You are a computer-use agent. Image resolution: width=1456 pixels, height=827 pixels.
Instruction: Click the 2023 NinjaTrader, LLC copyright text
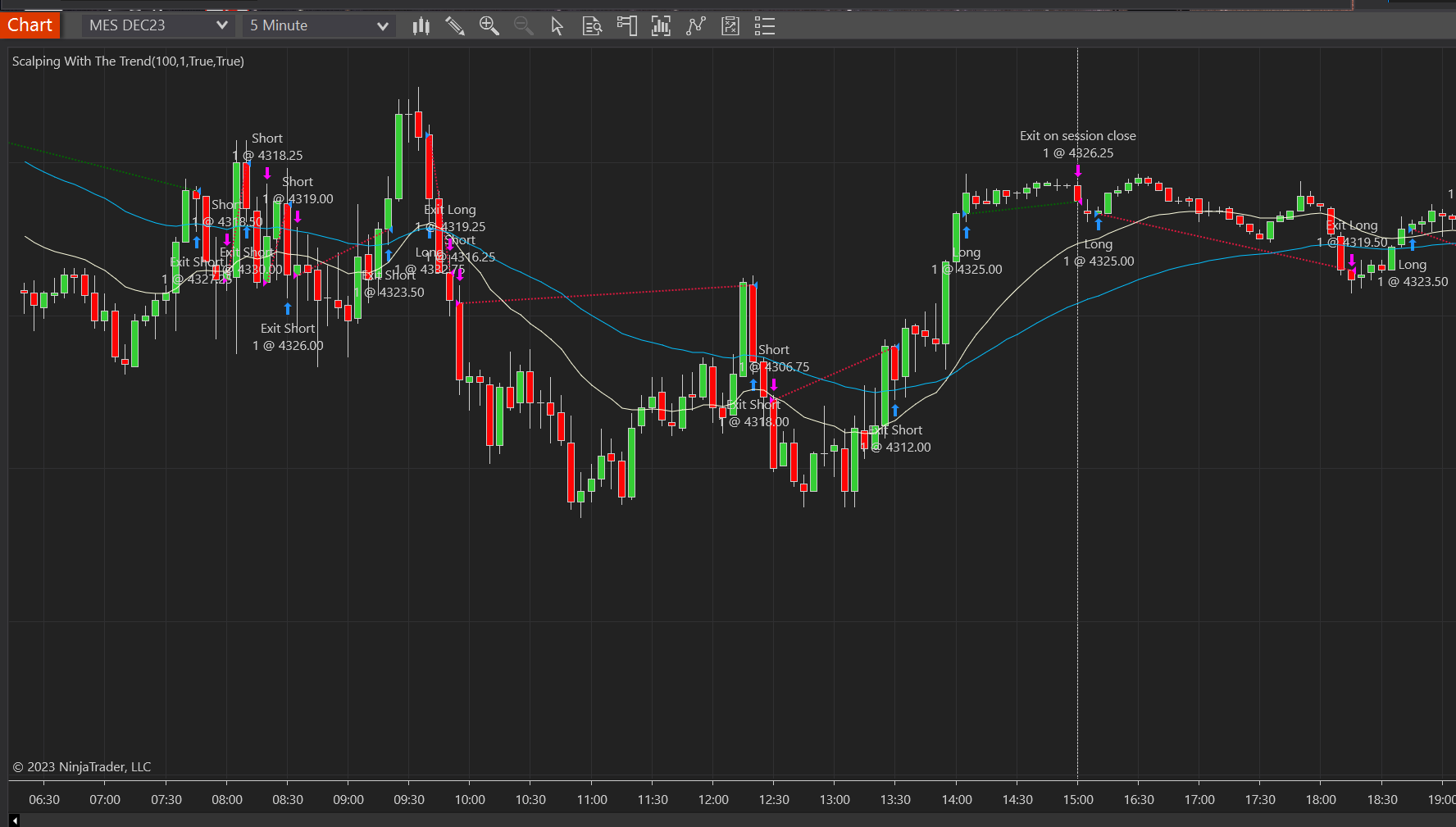coord(82,767)
